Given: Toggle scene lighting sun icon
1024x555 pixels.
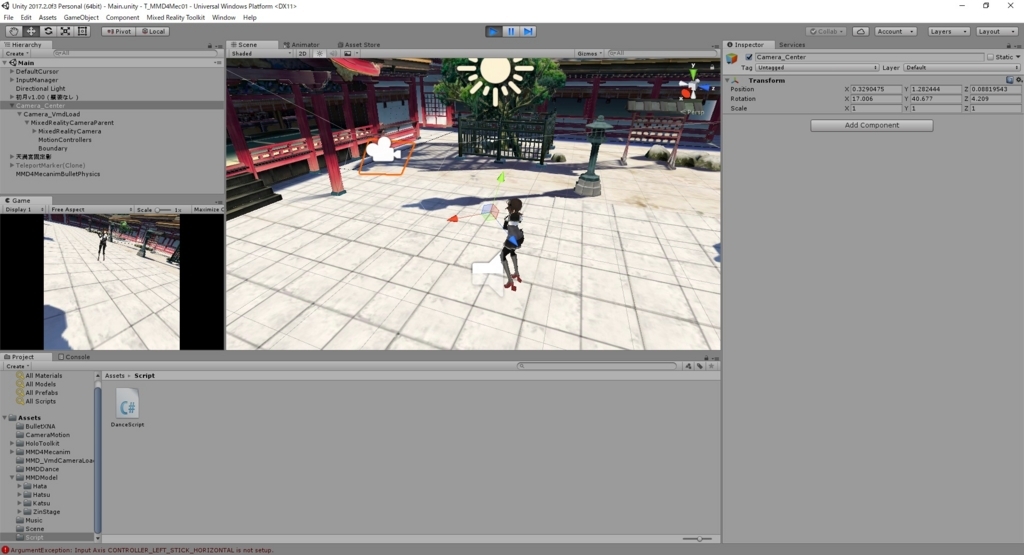Looking at the screenshot, I should (319, 54).
